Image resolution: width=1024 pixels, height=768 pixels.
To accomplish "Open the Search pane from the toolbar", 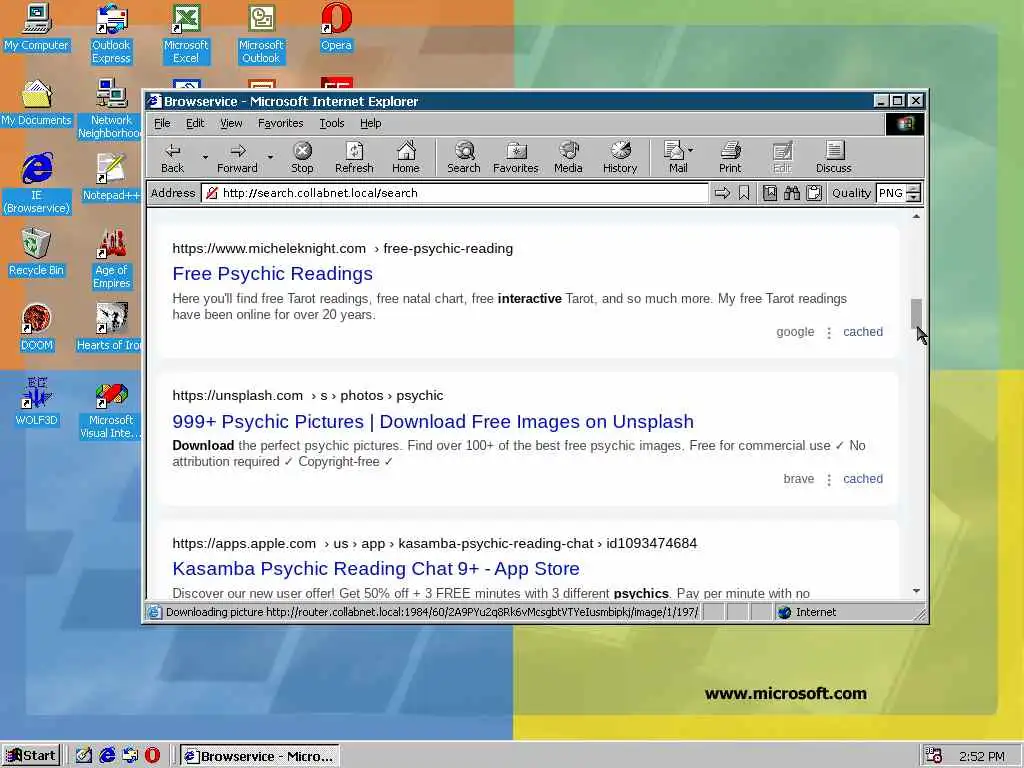I will pos(464,158).
